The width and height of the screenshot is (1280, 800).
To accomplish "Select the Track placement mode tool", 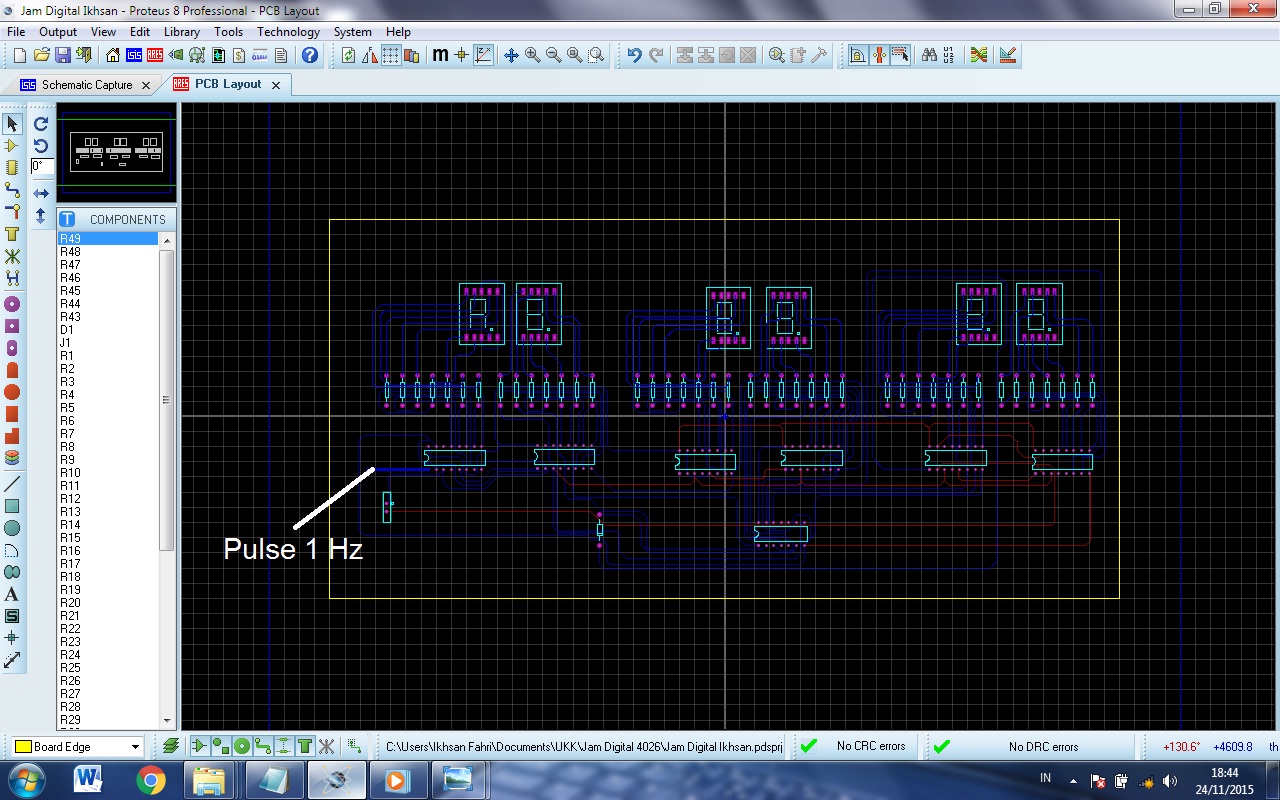I will point(11,188).
